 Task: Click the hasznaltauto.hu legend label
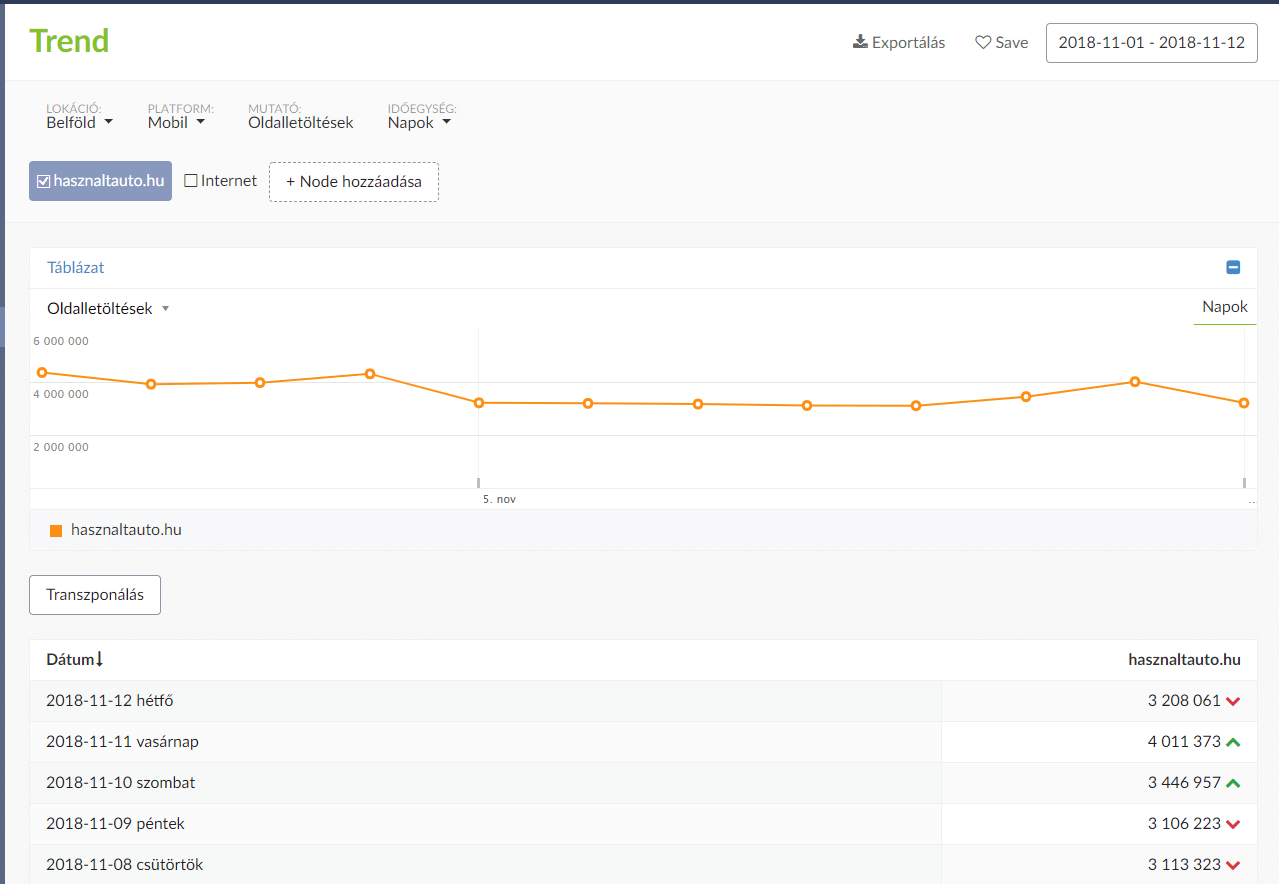pos(126,530)
